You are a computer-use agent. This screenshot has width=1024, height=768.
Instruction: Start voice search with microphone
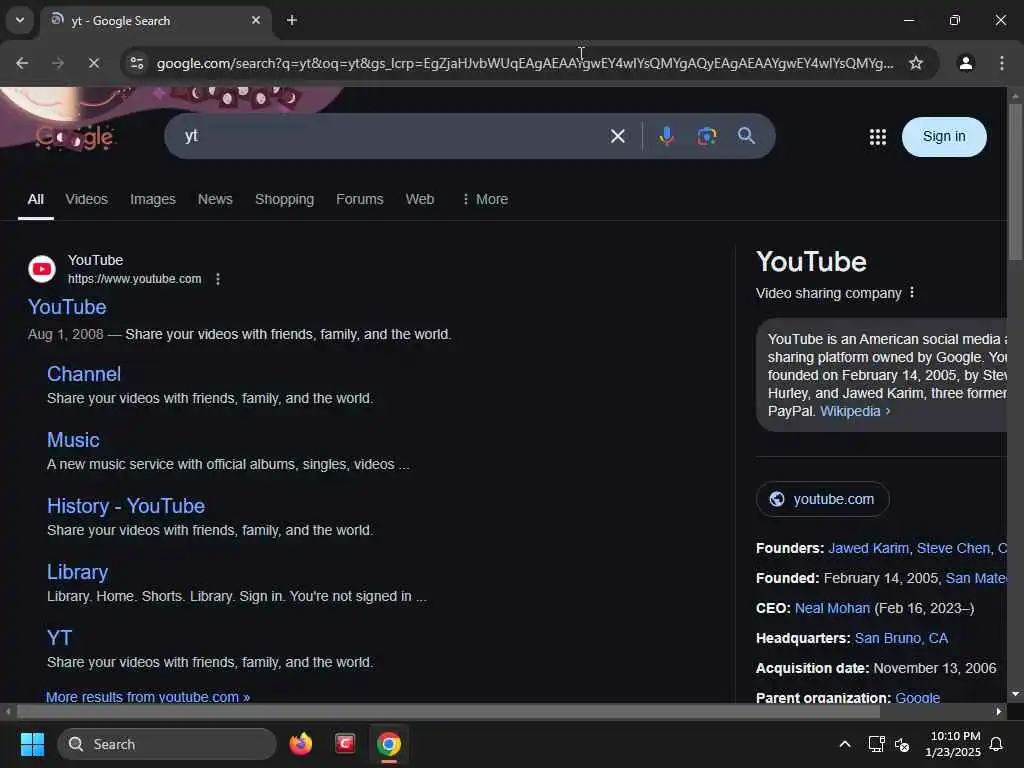point(666,136)
